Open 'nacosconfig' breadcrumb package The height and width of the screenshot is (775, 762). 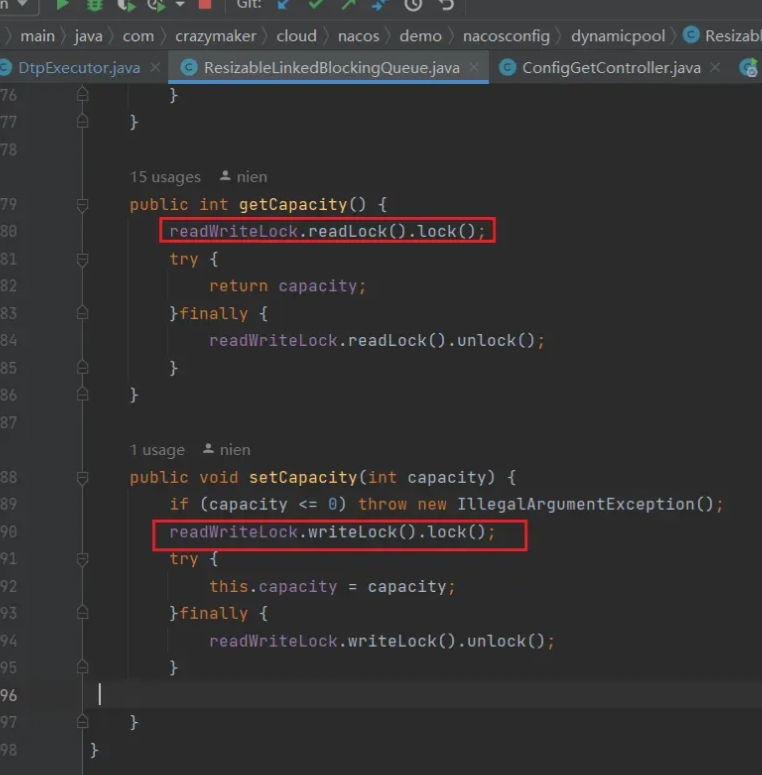[506, 36]
